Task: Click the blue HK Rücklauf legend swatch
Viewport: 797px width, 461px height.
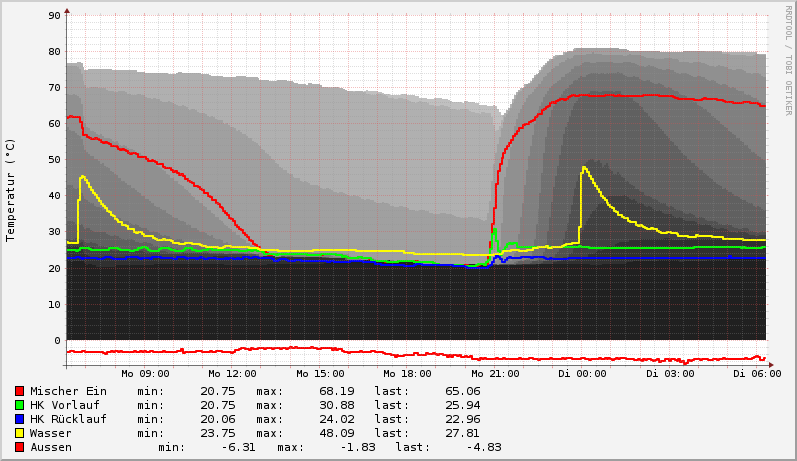Action: coord(19,419)
